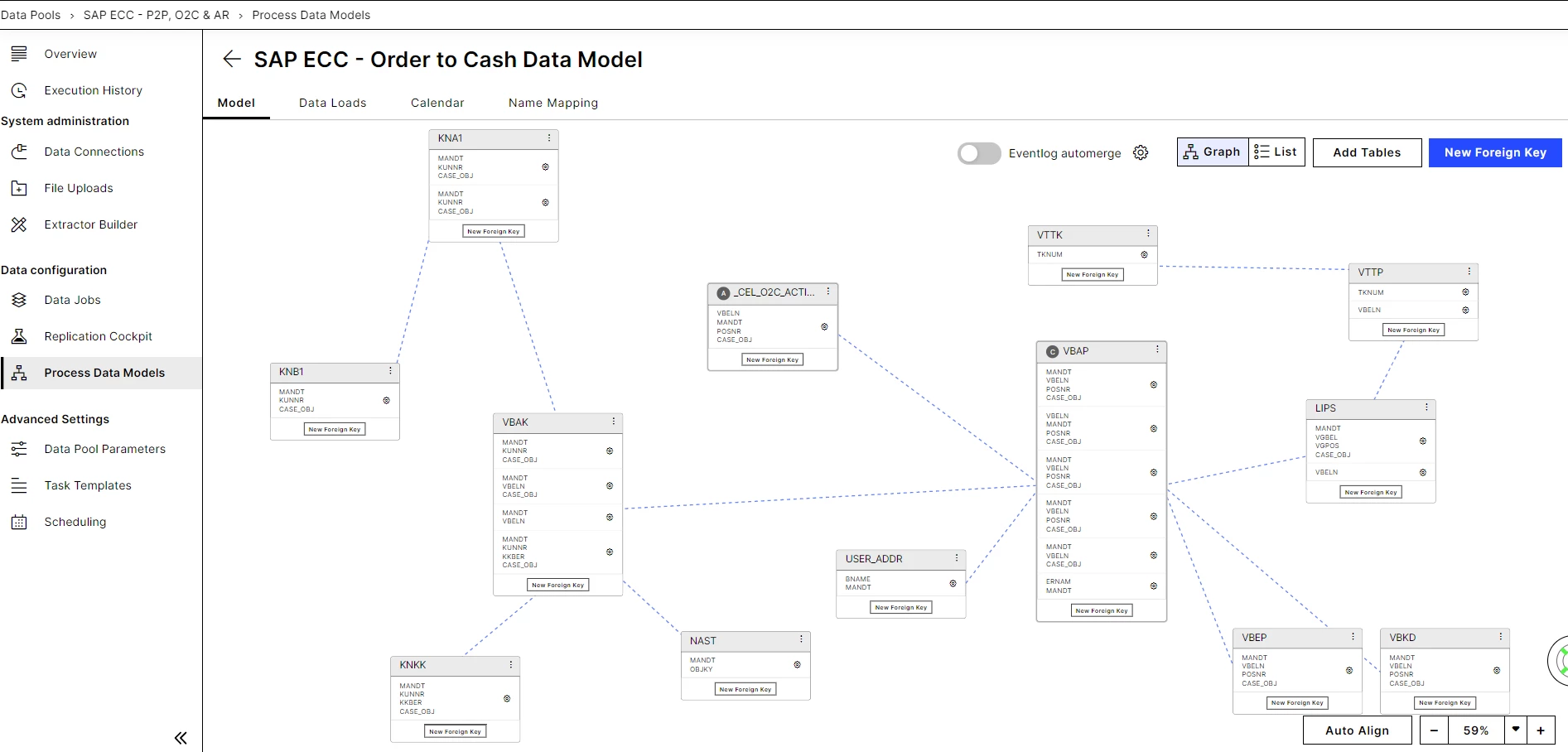Viewport: 1568px width, 752px height.
Task: Open VBAP table options menu
Action: pyautogui.click(x=1157, y=350)
